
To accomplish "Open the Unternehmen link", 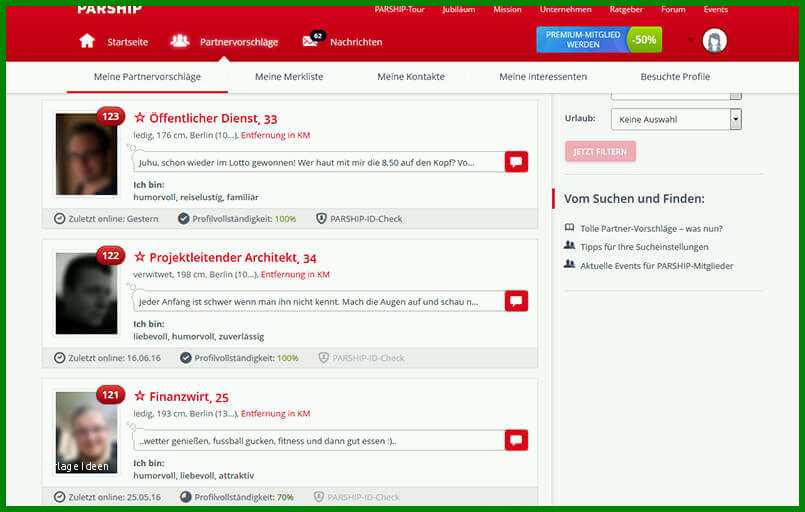I will tap(565, 9).
